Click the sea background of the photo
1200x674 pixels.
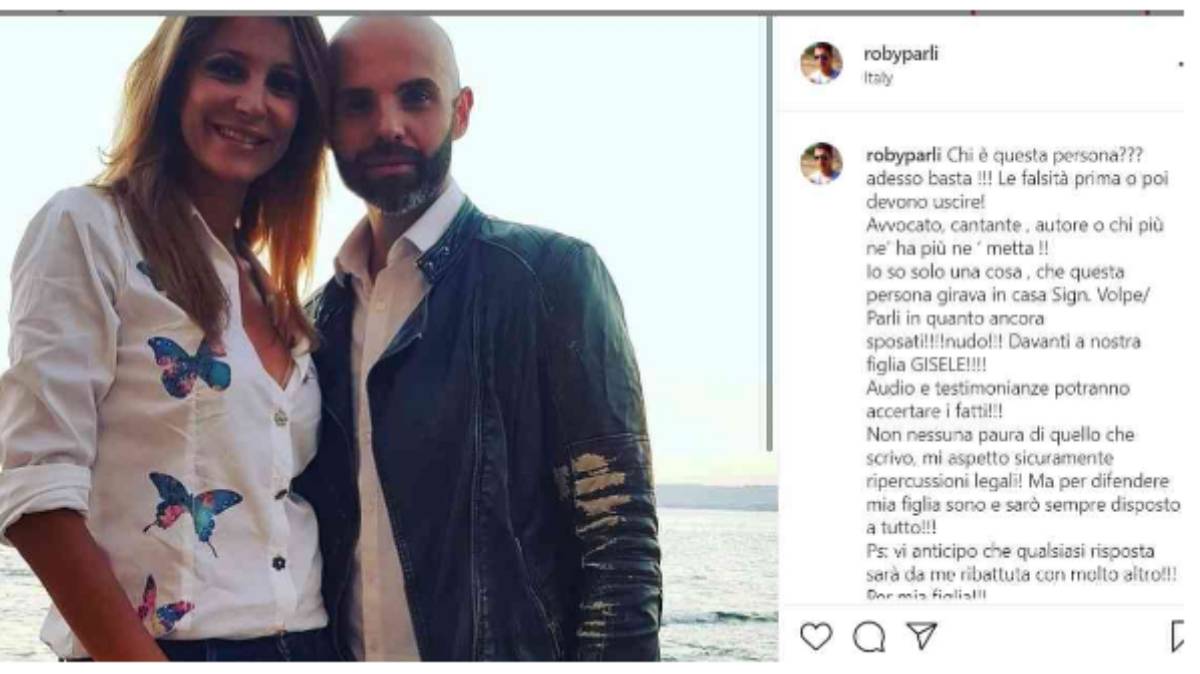coord(717,580)
